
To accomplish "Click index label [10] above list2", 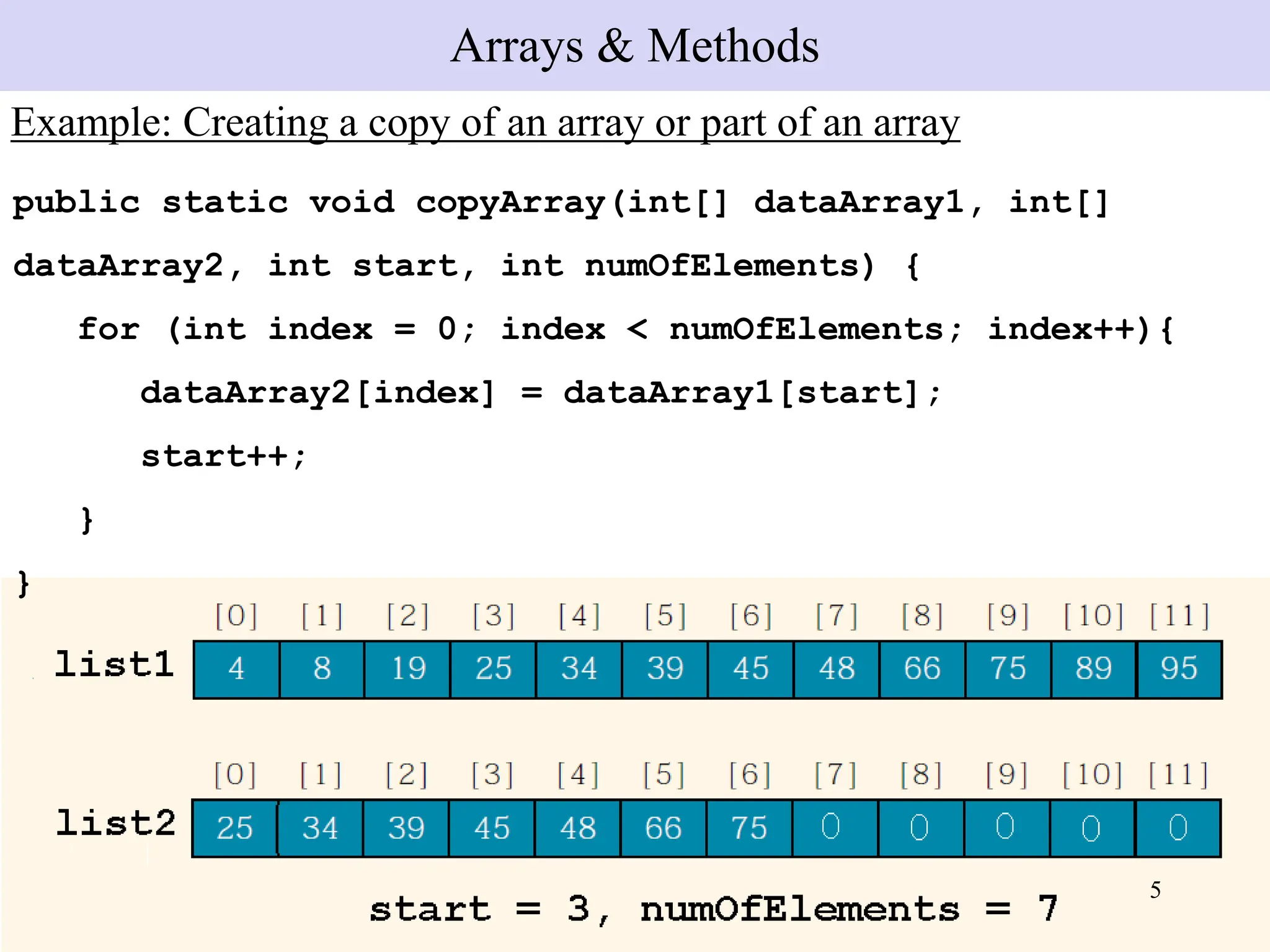I will [x=1092, y=775].
